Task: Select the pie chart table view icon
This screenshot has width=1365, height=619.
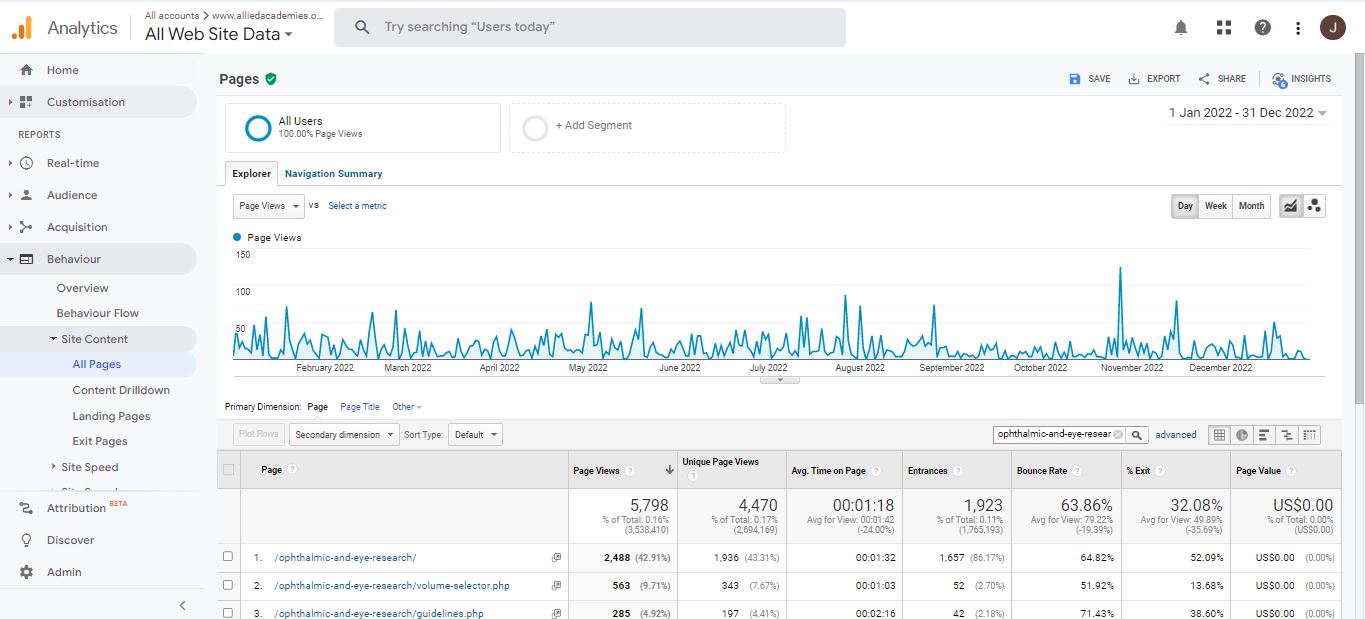Action: (x=1241, y=435)
